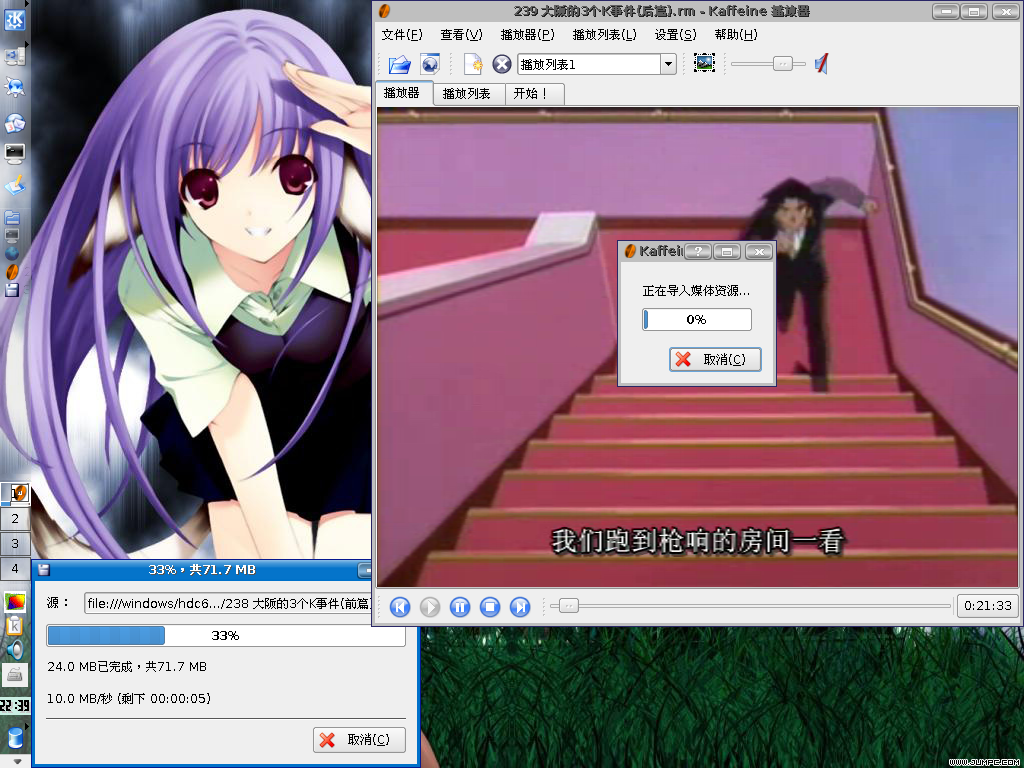Open the 文件(F) menu
The height and width of the screenshot is (768, 1024).
(402, 35)
